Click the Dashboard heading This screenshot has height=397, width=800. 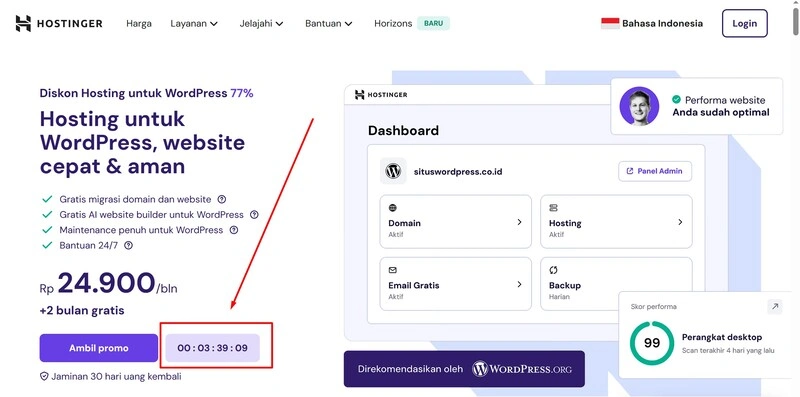(x=403, y=131)
